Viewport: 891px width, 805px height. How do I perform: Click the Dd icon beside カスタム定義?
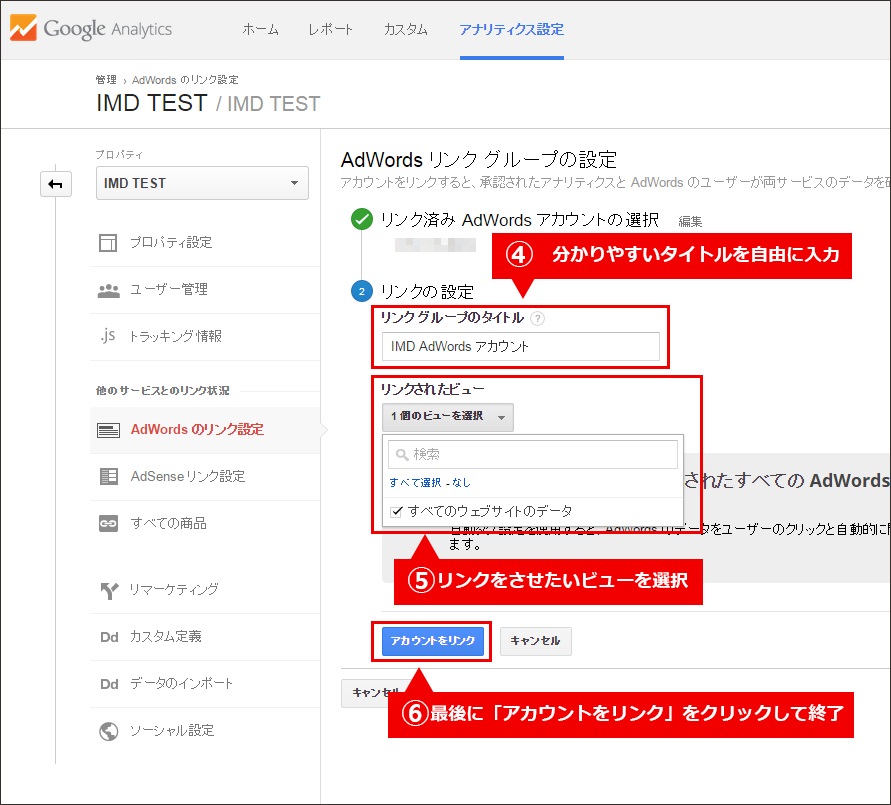pos(109,637)
